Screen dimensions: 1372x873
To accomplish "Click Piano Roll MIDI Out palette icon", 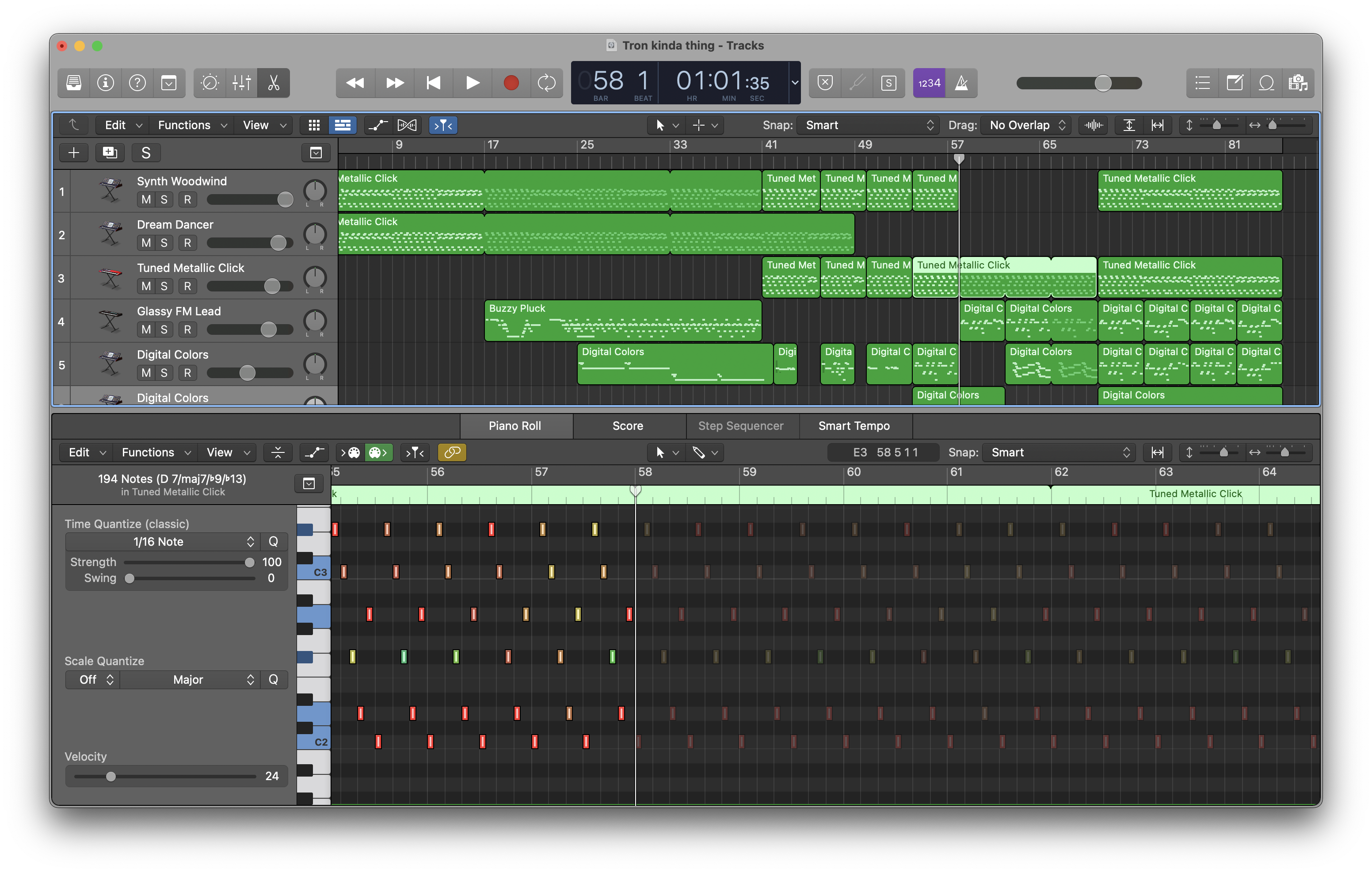I will pos(378,452).
